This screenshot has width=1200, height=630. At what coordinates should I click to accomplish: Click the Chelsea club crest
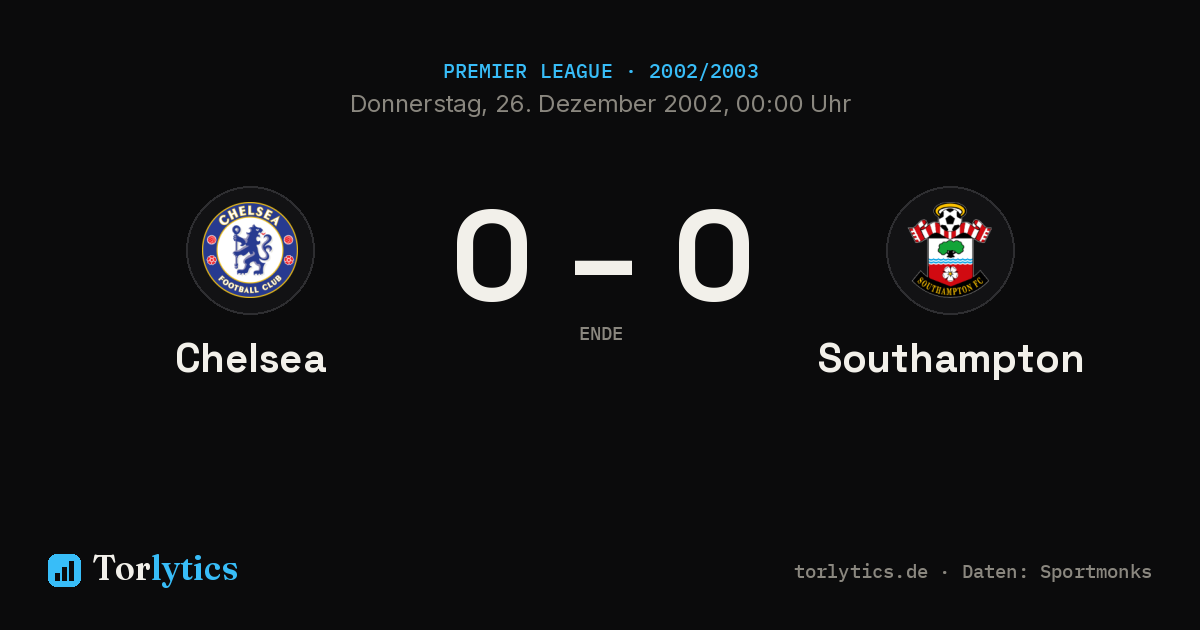point(250,250)
